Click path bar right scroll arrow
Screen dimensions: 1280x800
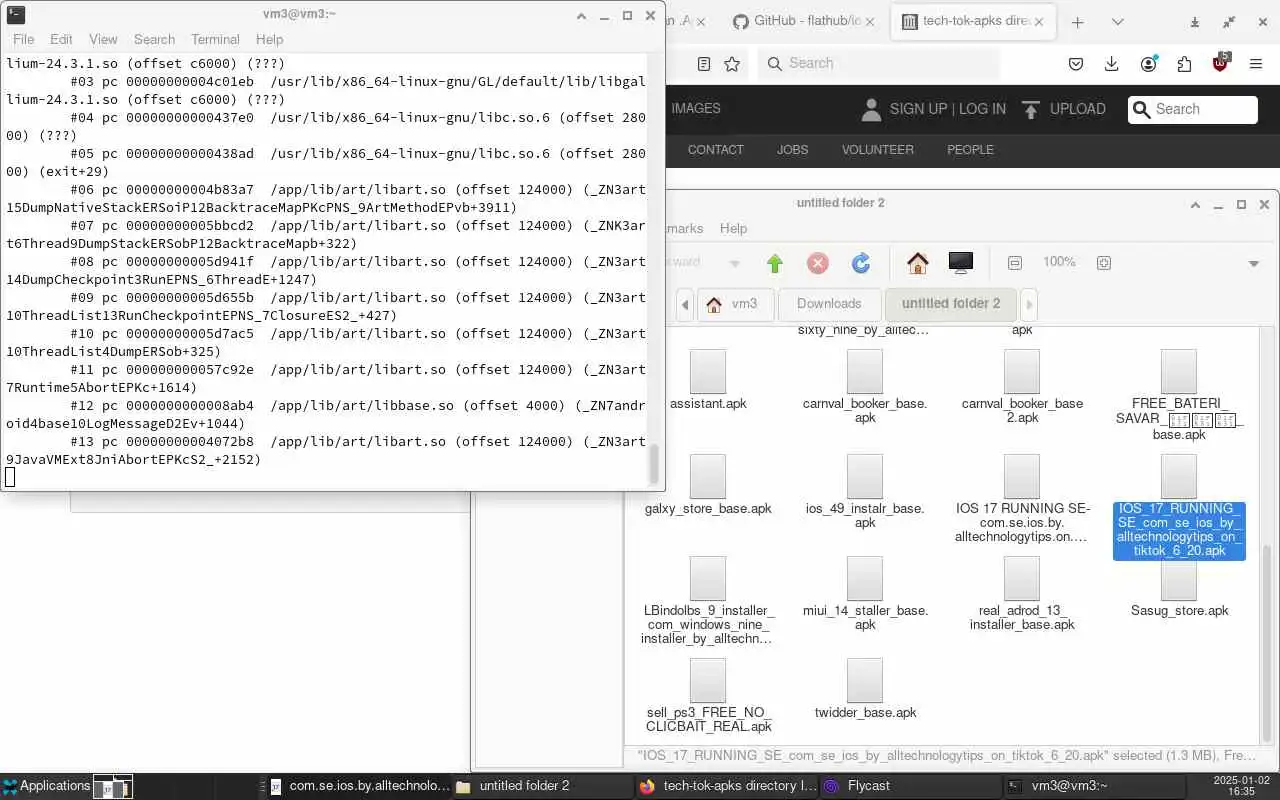click(1029, 304)
